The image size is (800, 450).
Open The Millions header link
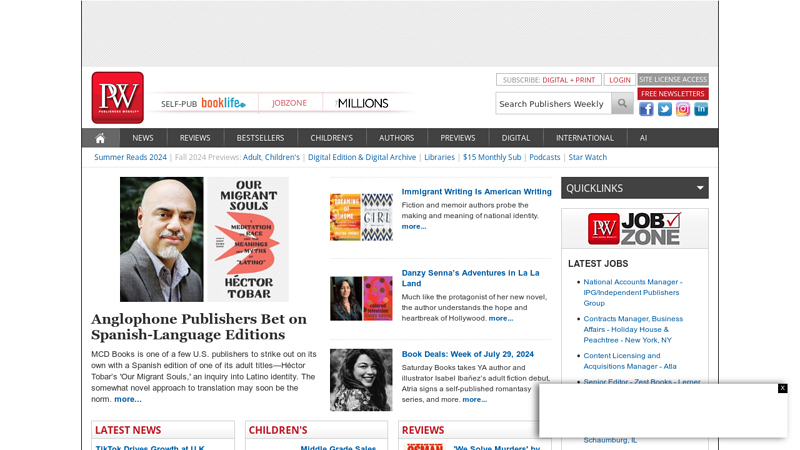(362, 104)
